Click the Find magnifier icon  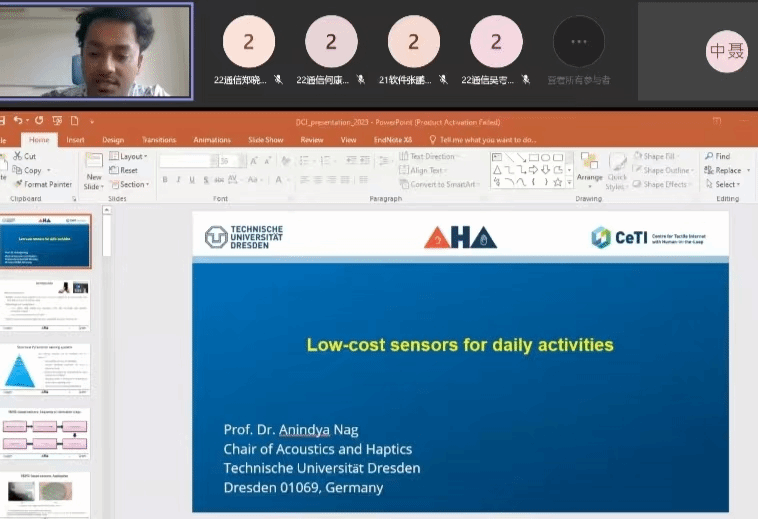(708, 157)
